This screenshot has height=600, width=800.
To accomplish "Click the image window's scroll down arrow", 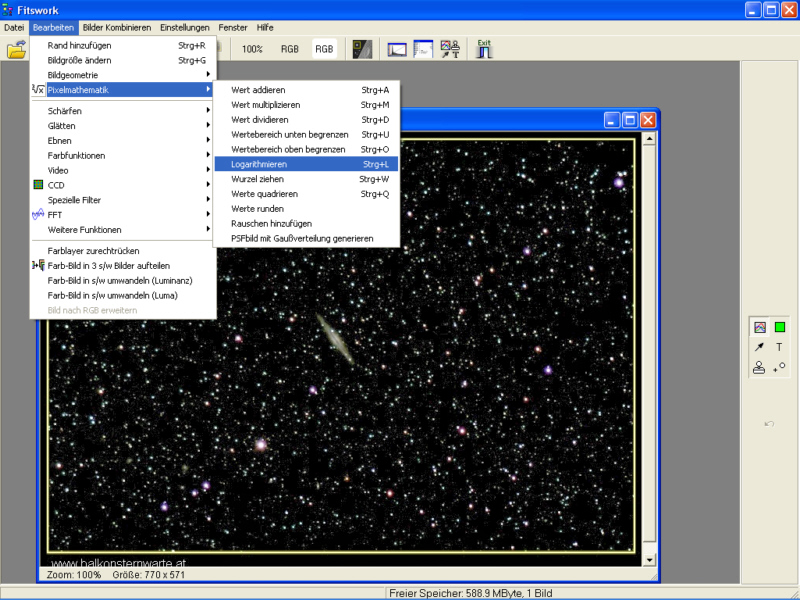I will point(650,561).
